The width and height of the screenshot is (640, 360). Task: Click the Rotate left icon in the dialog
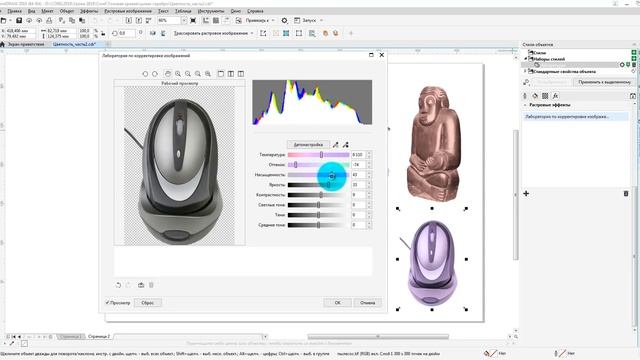tap(145, 74)
